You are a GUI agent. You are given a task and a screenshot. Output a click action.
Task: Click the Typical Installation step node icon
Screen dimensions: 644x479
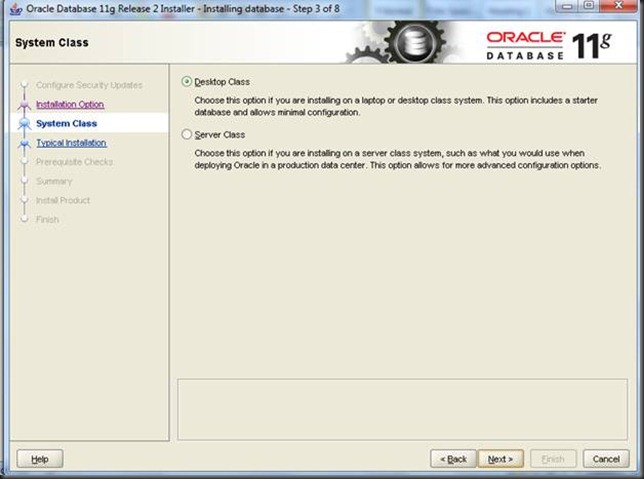(24, 143)
